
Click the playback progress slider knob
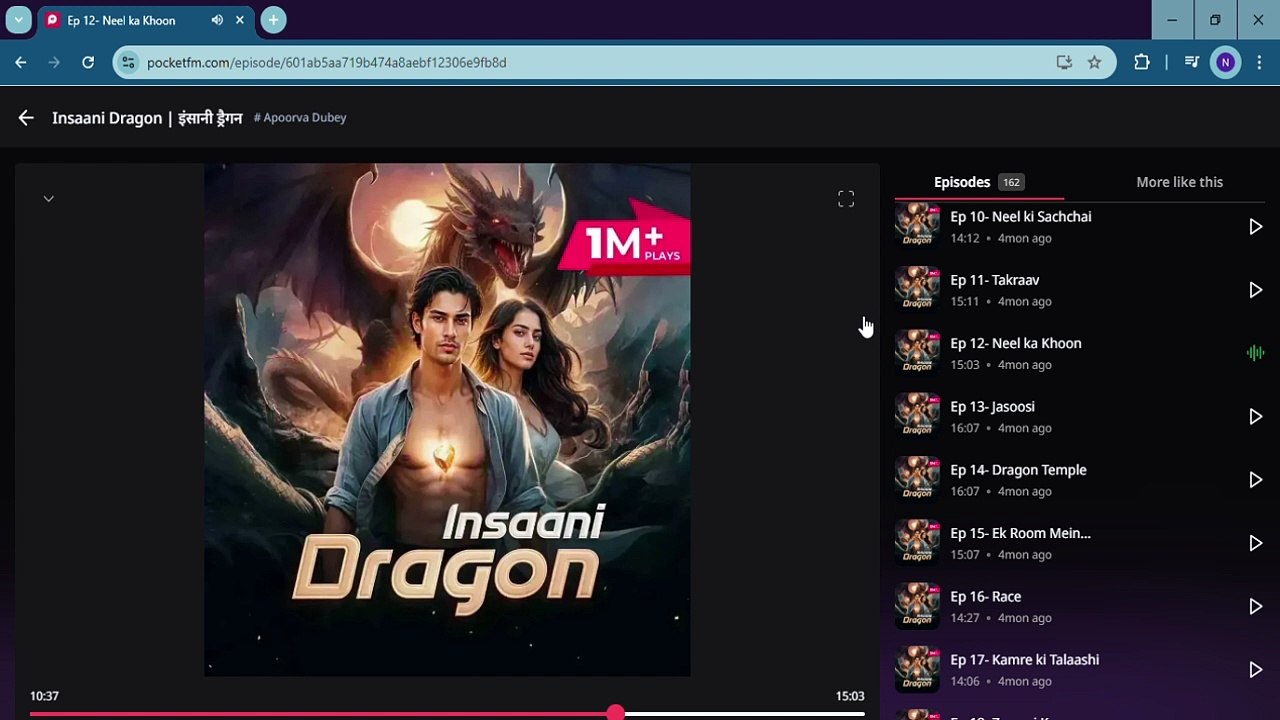click(615, 713)
